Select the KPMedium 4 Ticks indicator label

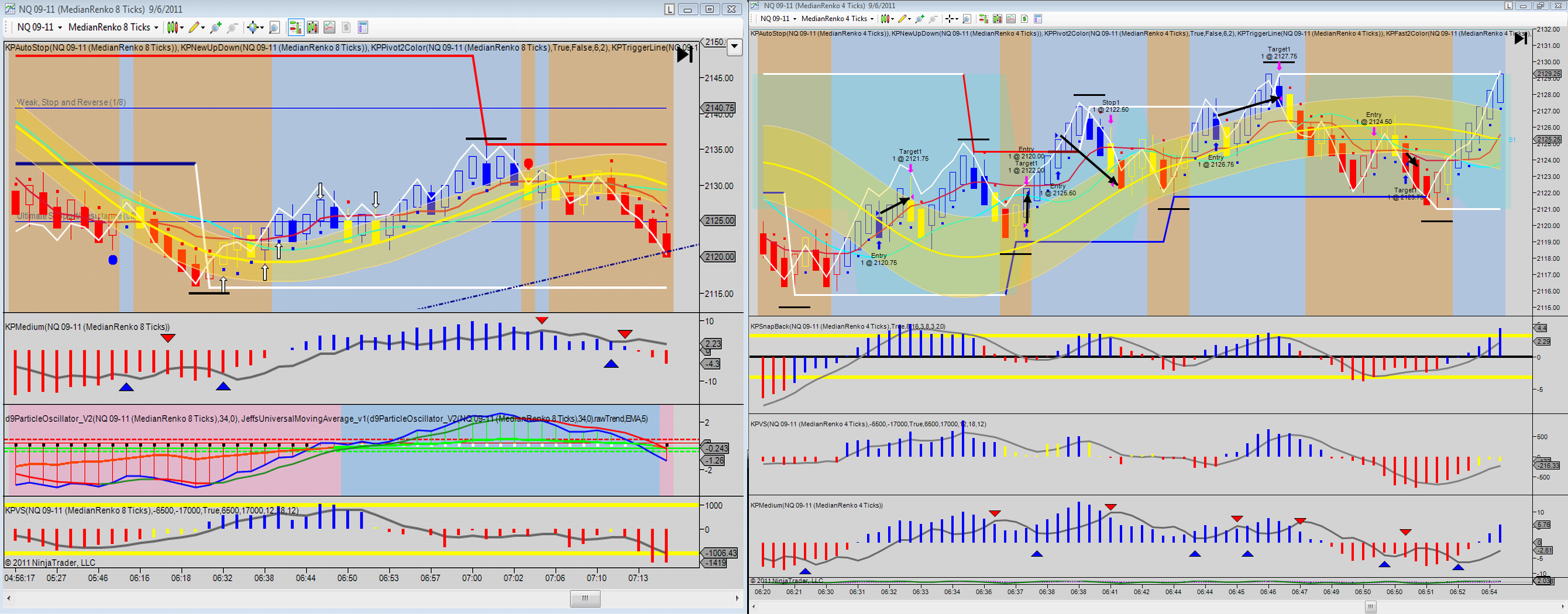coord(816,505)
